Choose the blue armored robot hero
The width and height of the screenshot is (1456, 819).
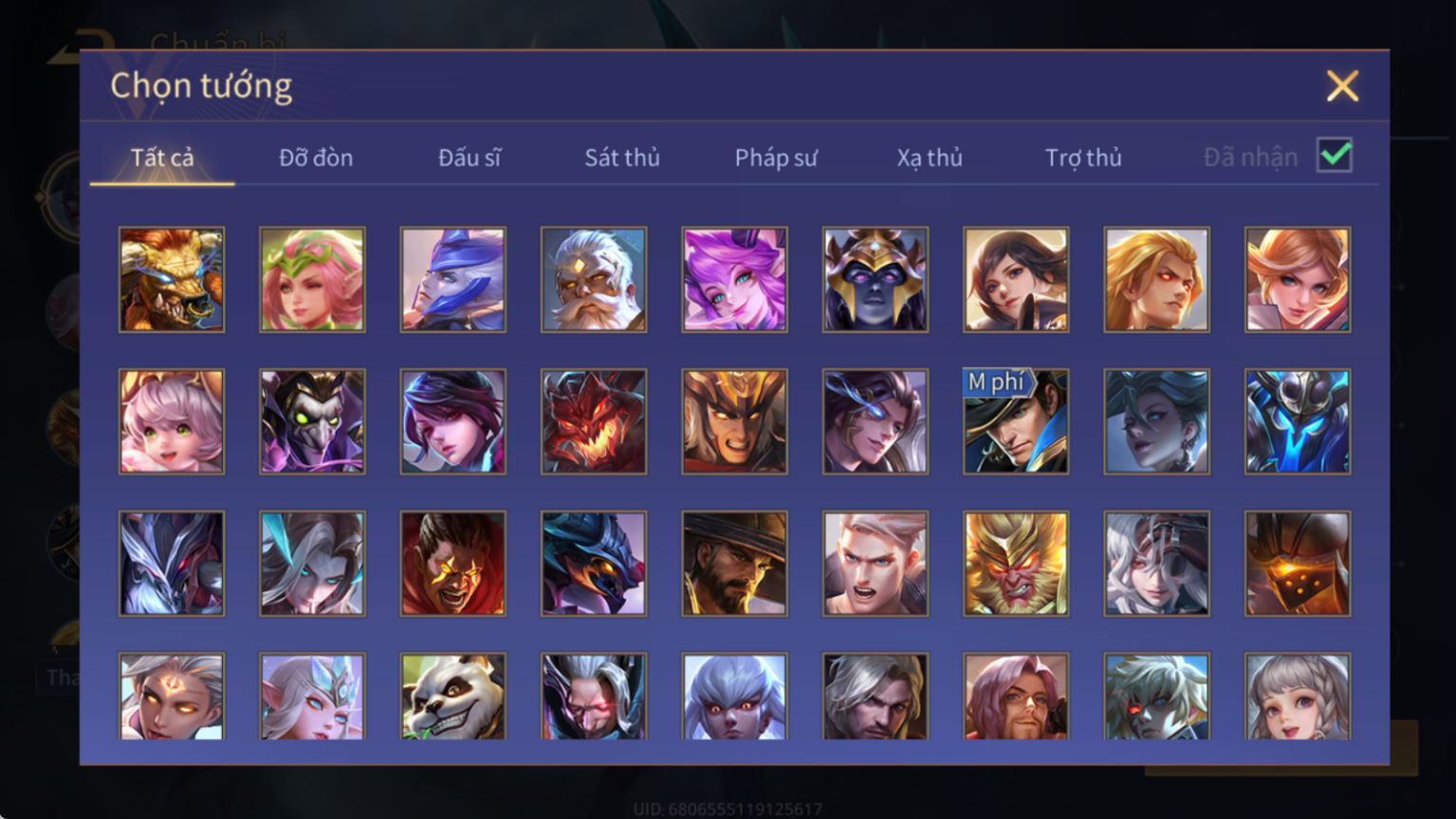1298,421
